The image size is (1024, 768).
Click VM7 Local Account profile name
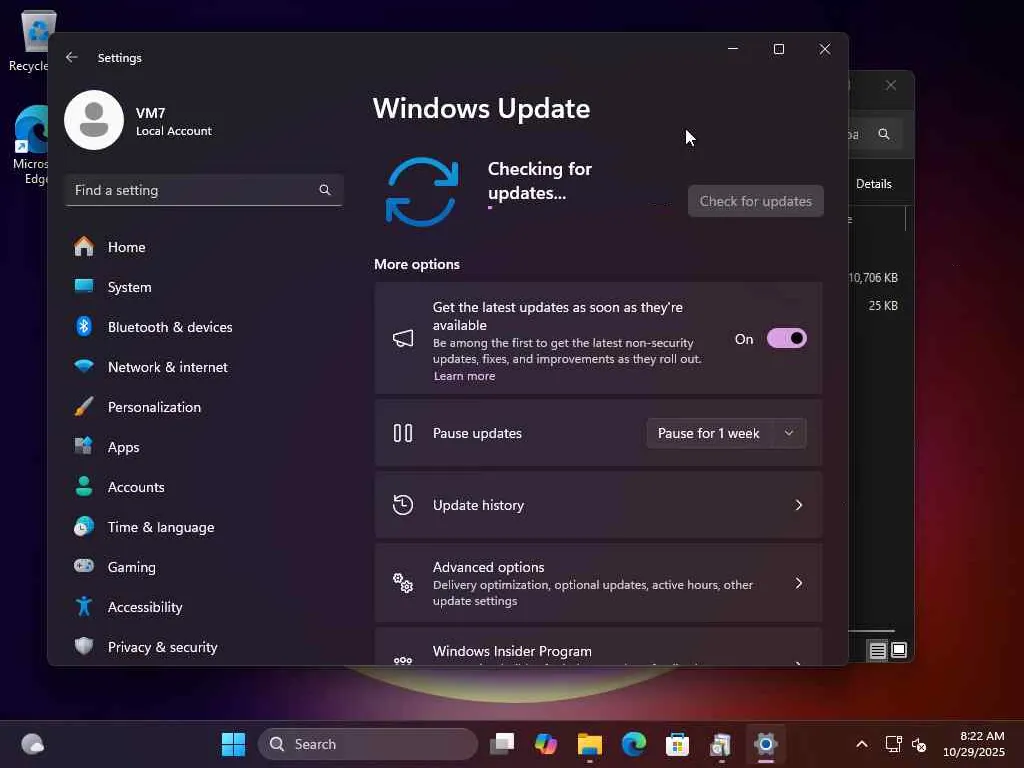pyautogui.click(x=174, y=121)
